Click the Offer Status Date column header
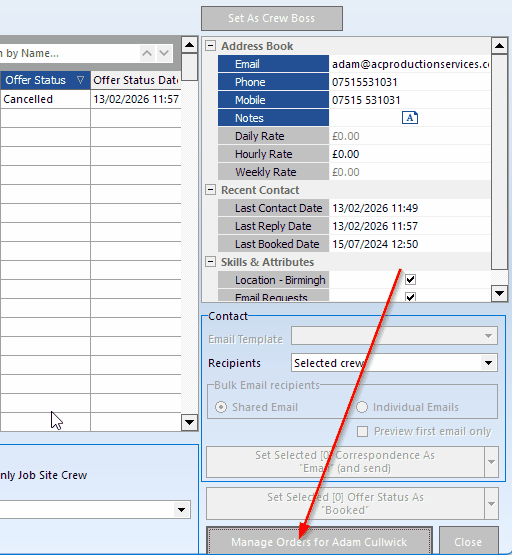 (136, 80)
